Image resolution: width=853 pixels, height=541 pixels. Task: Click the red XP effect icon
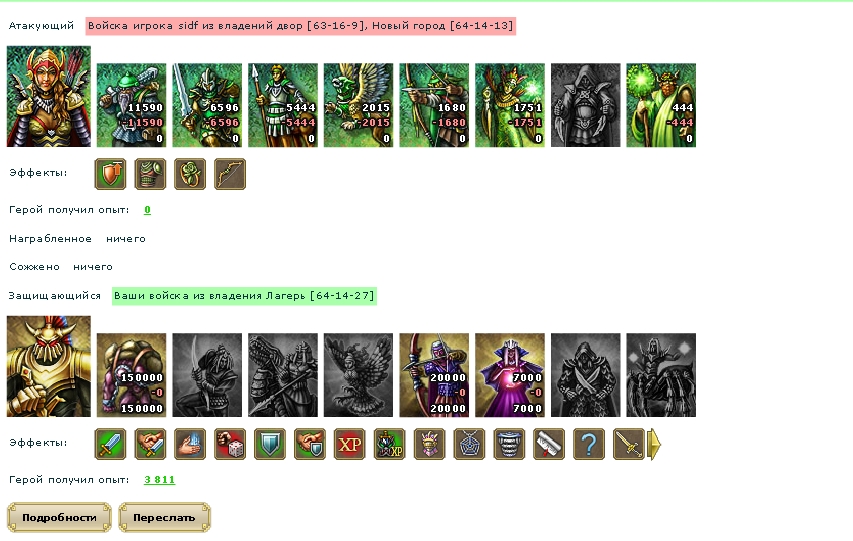pos(350,444)
